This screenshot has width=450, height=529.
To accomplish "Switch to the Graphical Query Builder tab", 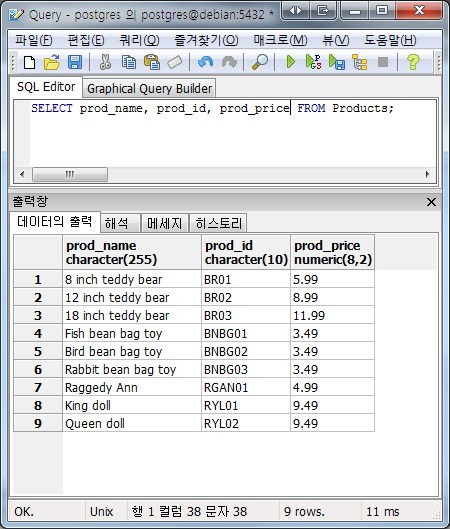I will click(x=149, y=89).
